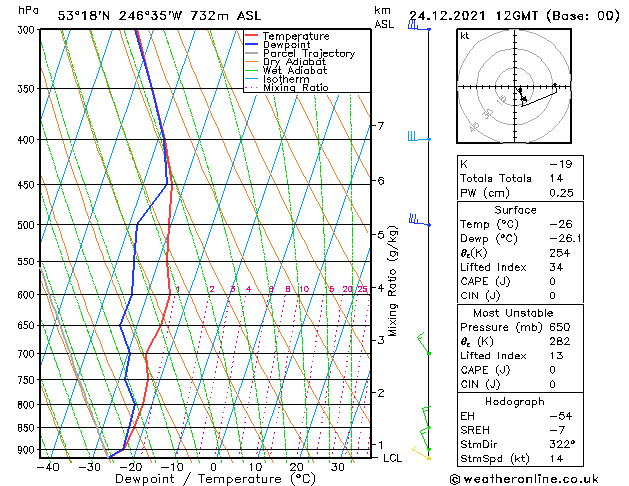This screenshot has width=629, height=486.
Task: Click the grey Parcel Trajectory legend line
Action: 251,53
